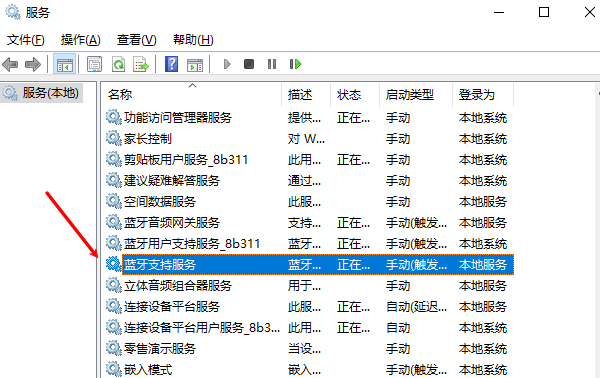Viewport: 600px width, 378px height.
Task: Click 对 W... description of 家长控制
Action: [x=306, y=138]
